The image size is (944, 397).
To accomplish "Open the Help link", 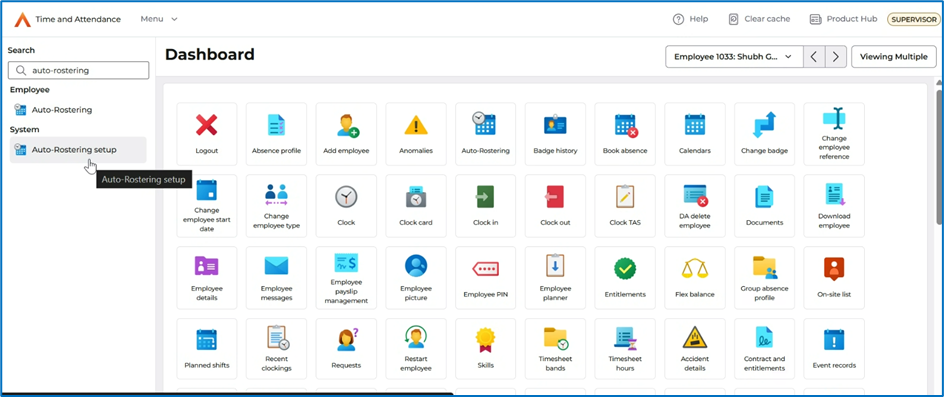I will [x=691, y=19].
